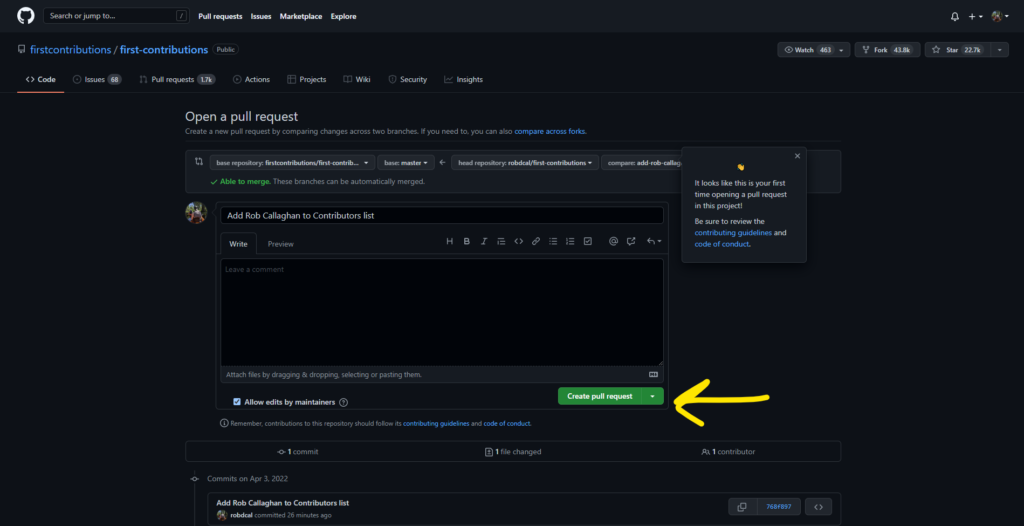This screenshot has height=526, width=1024.
Task: Open the create new plus dropdown
Action: [976, 16]
